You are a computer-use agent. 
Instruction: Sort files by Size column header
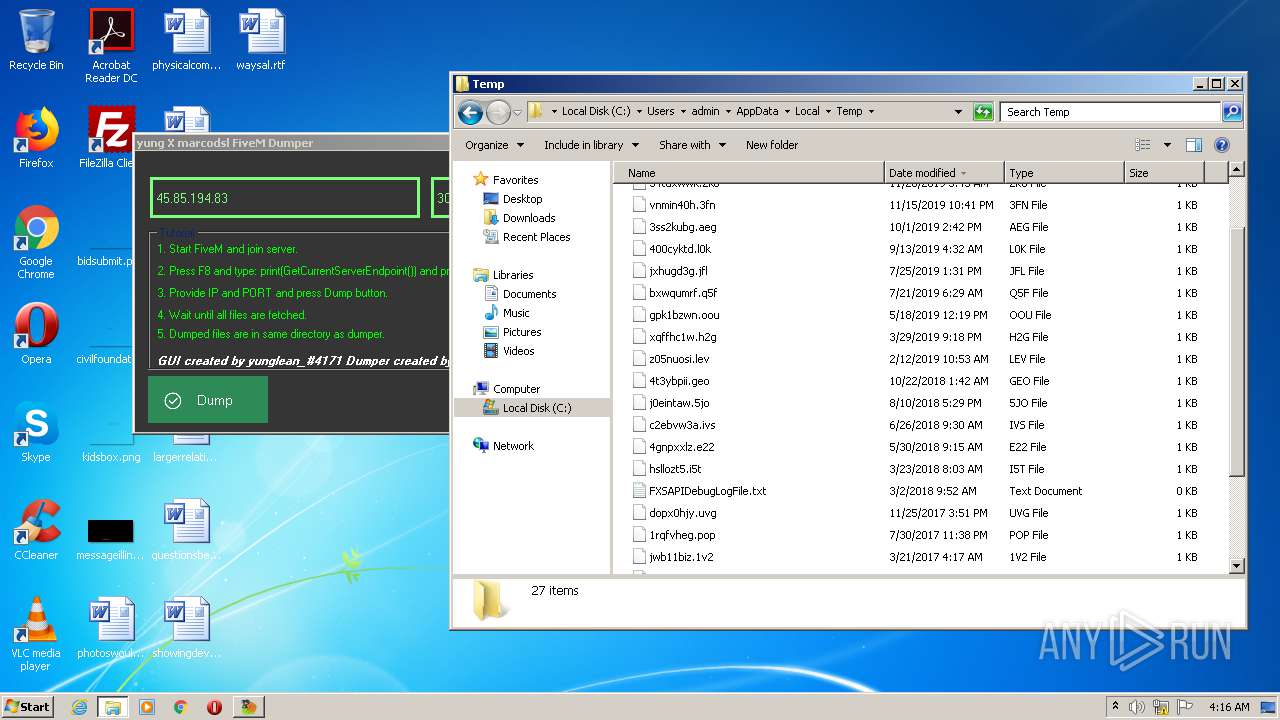point(1164,173)
